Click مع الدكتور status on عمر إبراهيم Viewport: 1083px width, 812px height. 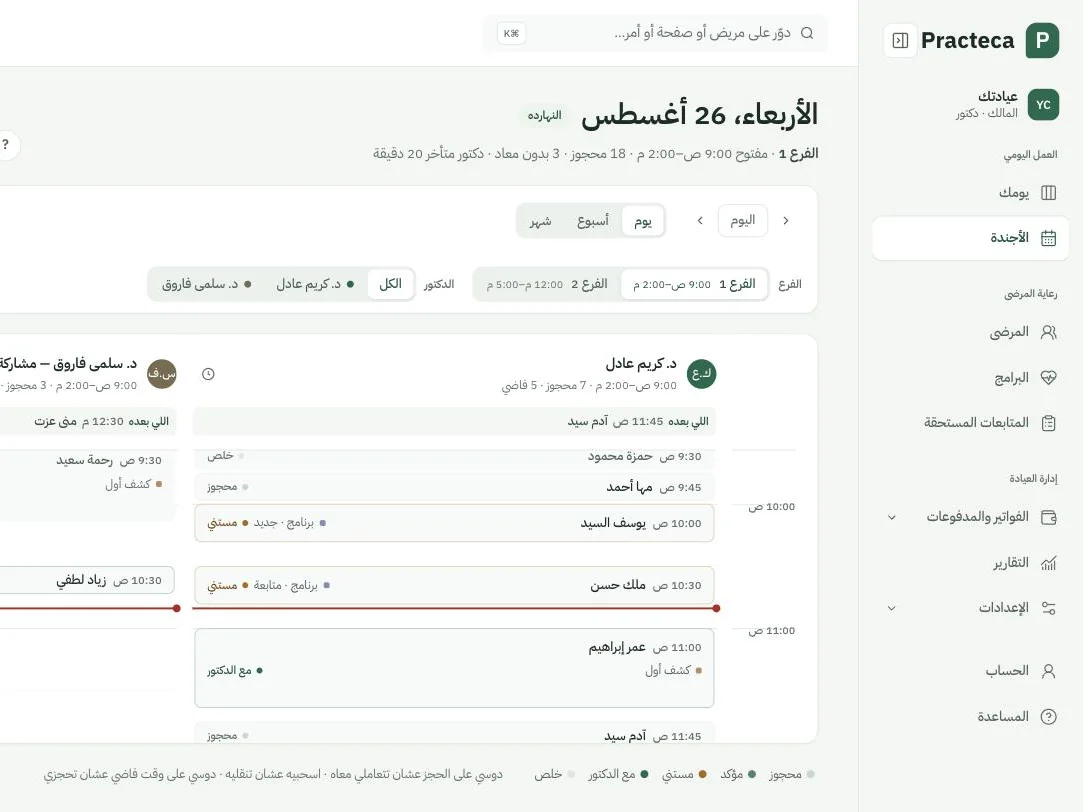235,670
